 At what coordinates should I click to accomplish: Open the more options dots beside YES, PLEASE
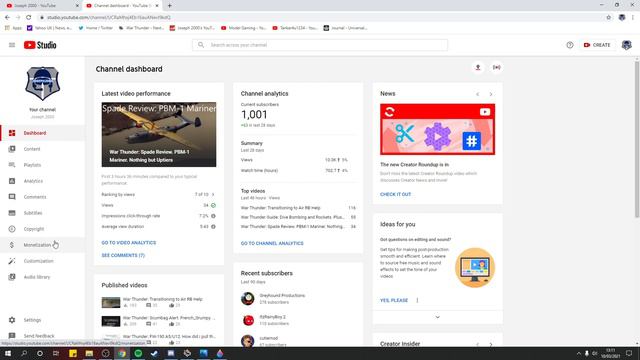tap(417, 300)
